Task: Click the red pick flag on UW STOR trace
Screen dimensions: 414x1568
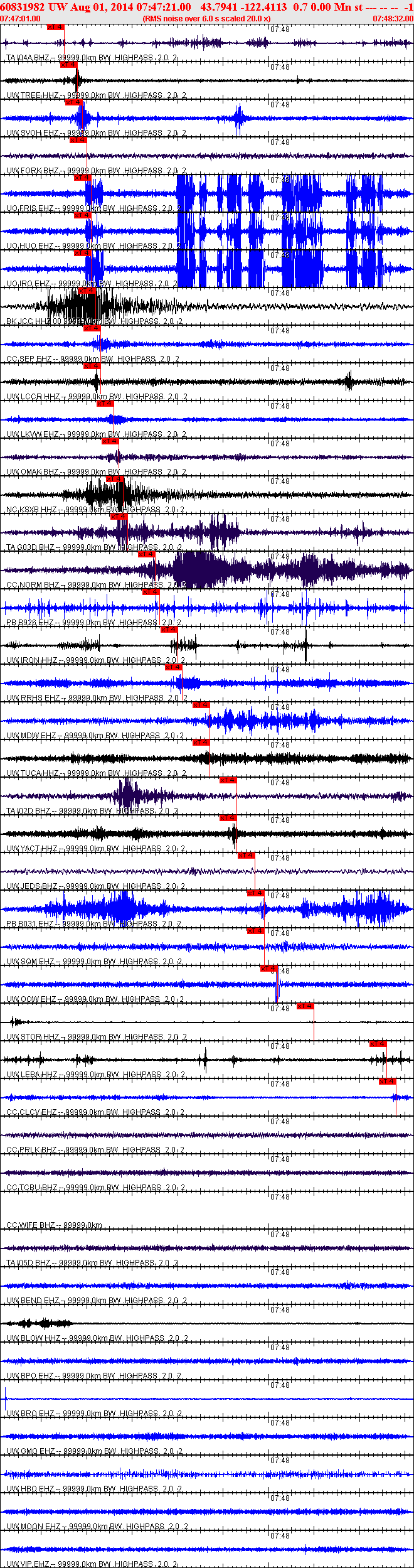Action: 305,1006
